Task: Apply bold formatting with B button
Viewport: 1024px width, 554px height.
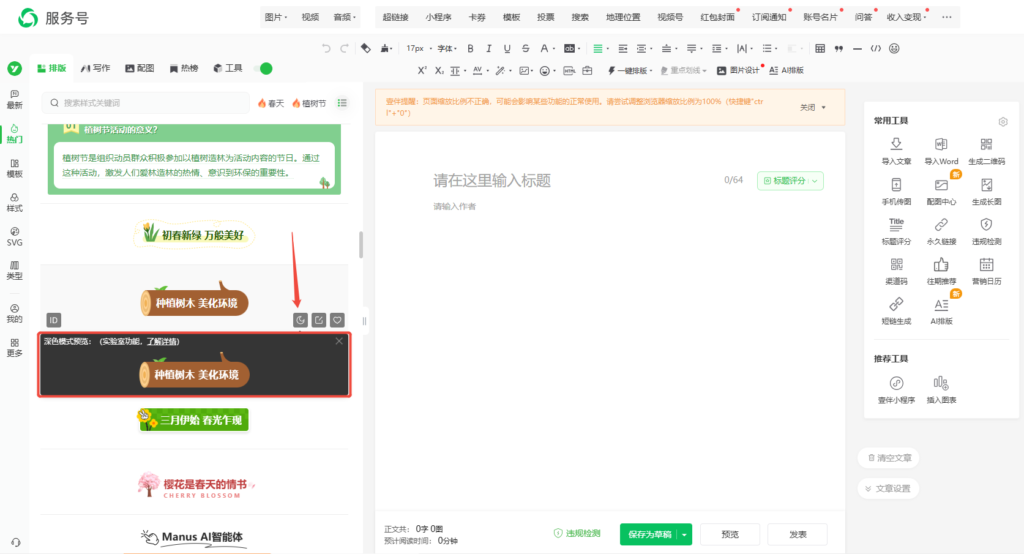Action: pyautogui.click(x=471, y=48)
